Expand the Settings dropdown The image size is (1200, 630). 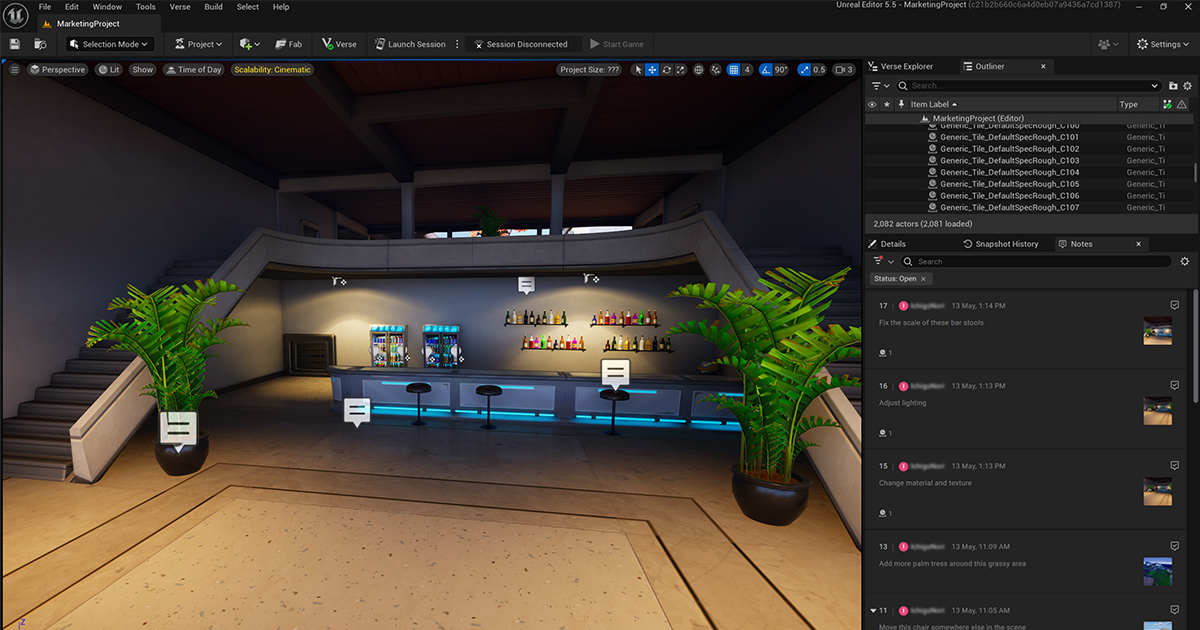point(1164,44)
